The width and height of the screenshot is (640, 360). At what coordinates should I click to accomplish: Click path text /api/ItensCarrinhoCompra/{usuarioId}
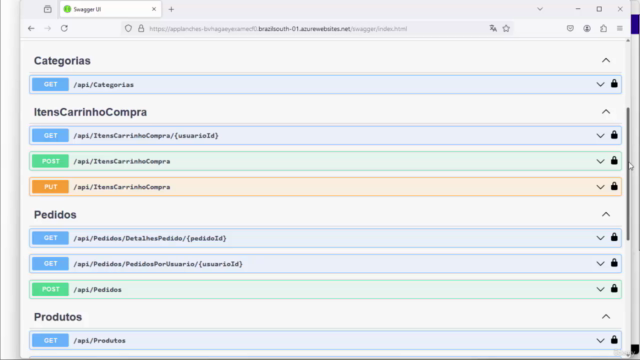146,136
